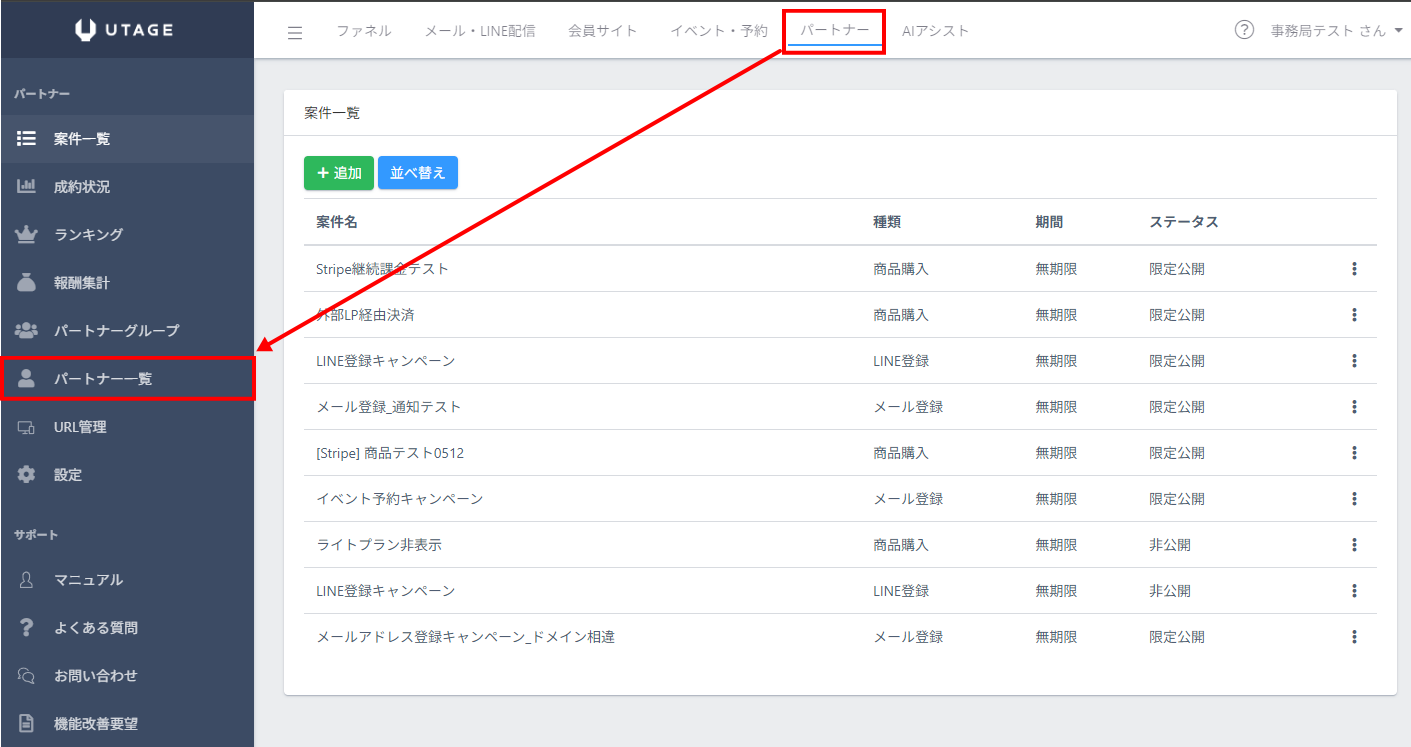This screenshot has width=1411, height=747.
Task: Click the 報酬集計 money bag icon
Action: pos(27,283)
